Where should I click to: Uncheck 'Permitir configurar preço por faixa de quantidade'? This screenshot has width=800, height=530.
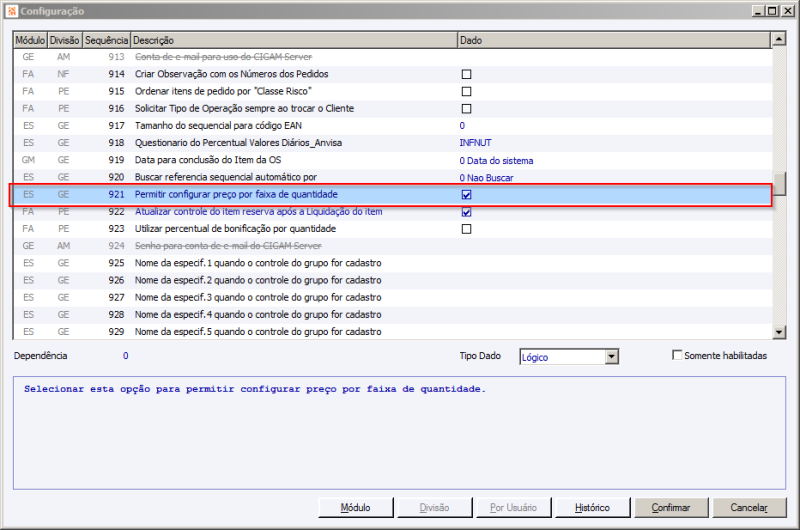466,195
